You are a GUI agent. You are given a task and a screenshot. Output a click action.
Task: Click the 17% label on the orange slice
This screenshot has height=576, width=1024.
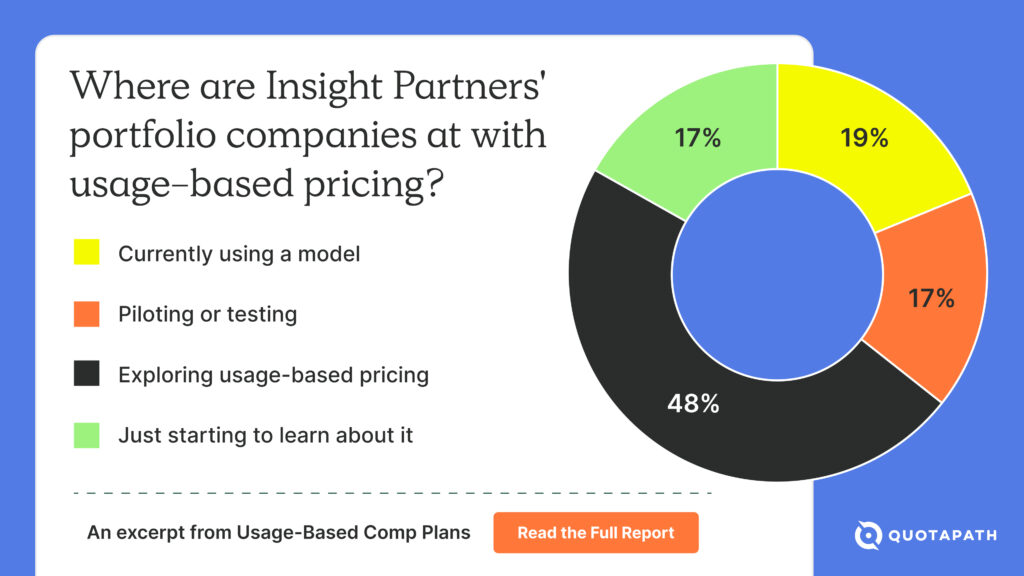(929, 298)
